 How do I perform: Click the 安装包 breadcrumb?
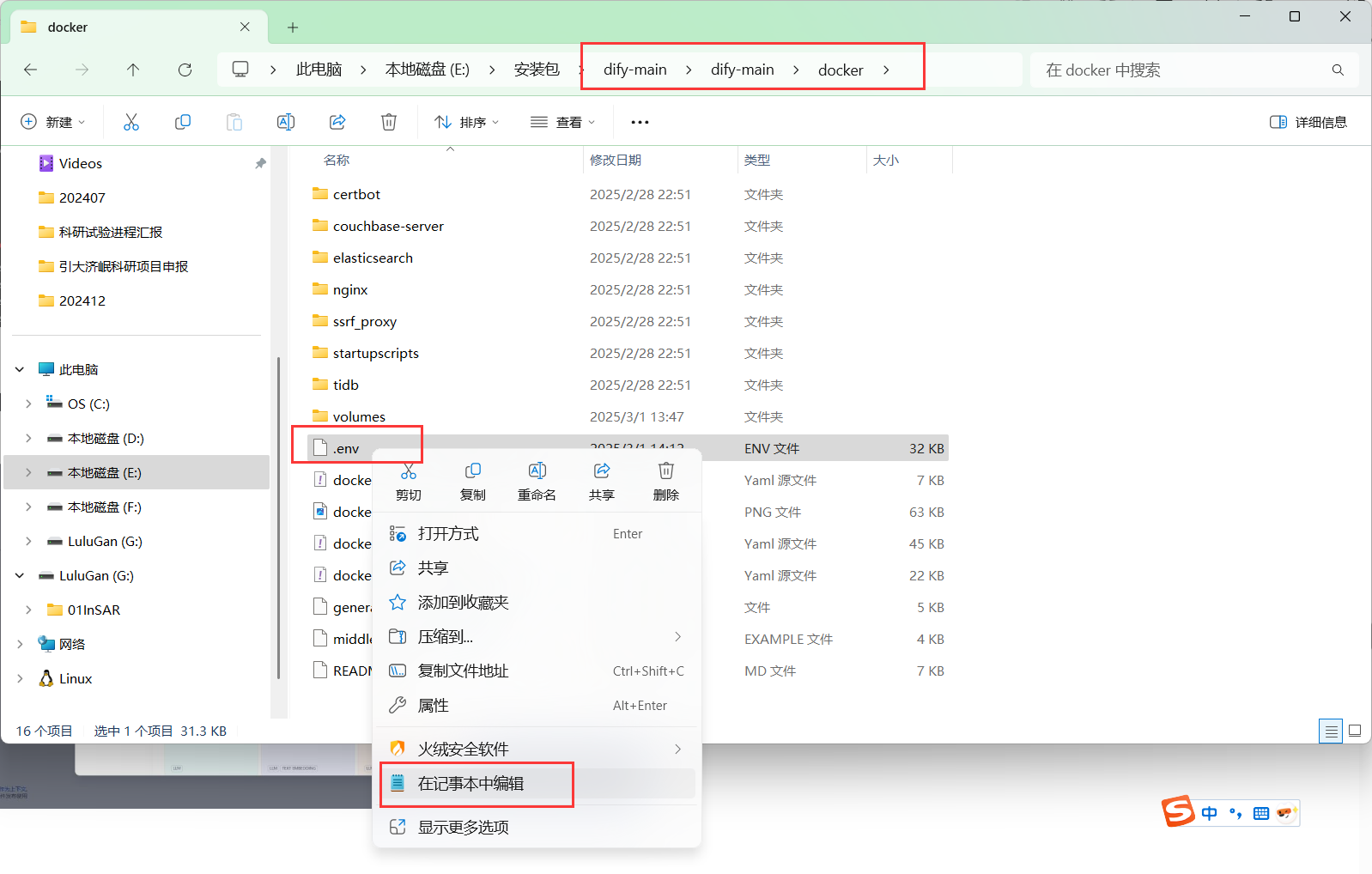pos(537,70)
